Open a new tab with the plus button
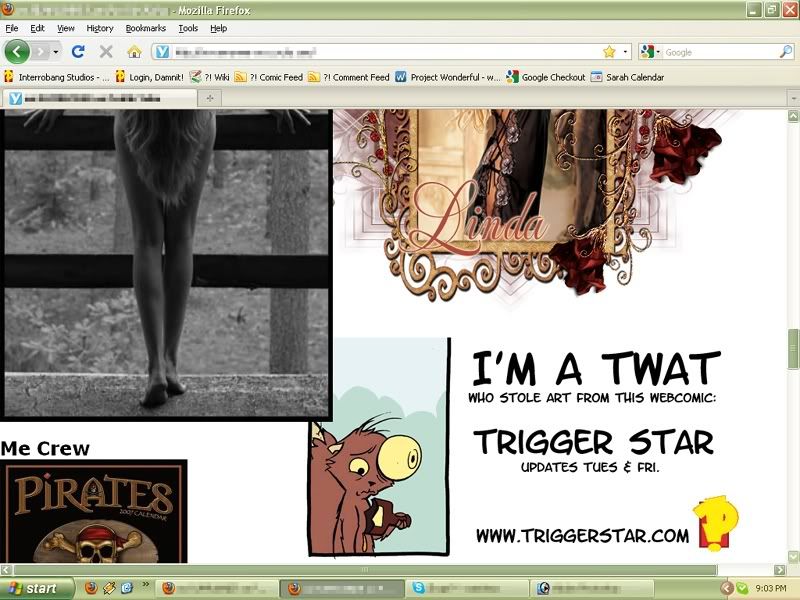This screenshot has height=600, width=800. (210, 98)
